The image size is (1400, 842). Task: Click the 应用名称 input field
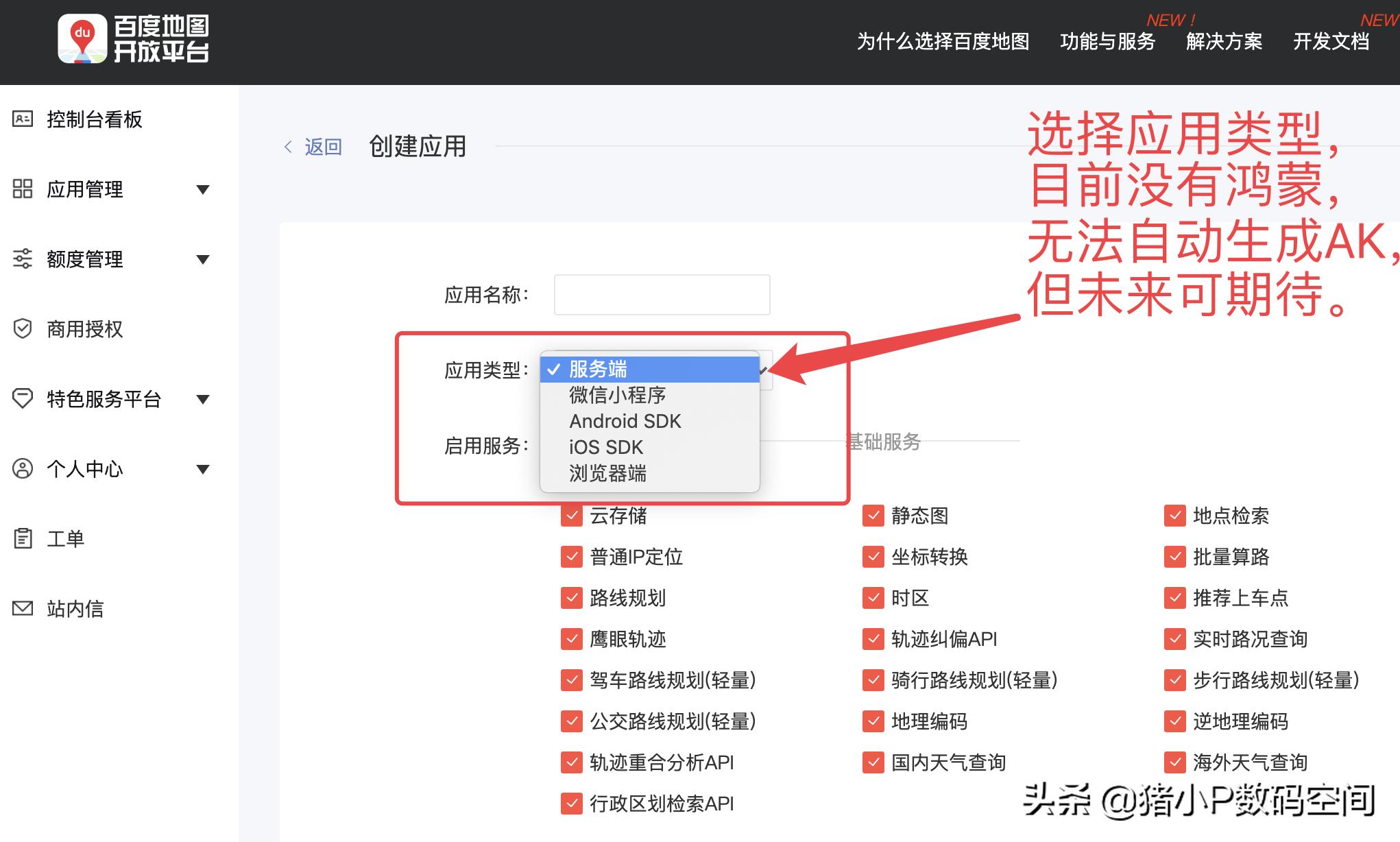click(x=662, y=294)
